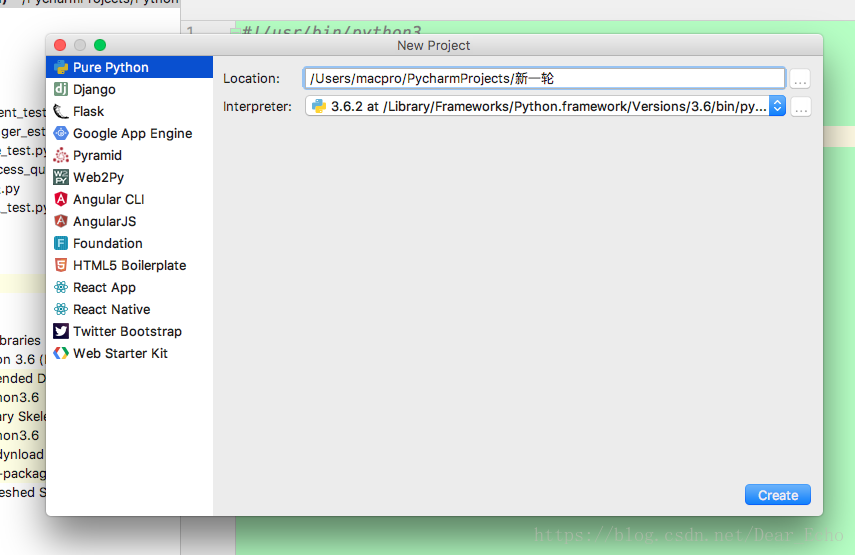This screenshot has height=555, width=855.
Task: Choose the Angular CLI icon
Action: pyautogui.click(x=61, y=199)
